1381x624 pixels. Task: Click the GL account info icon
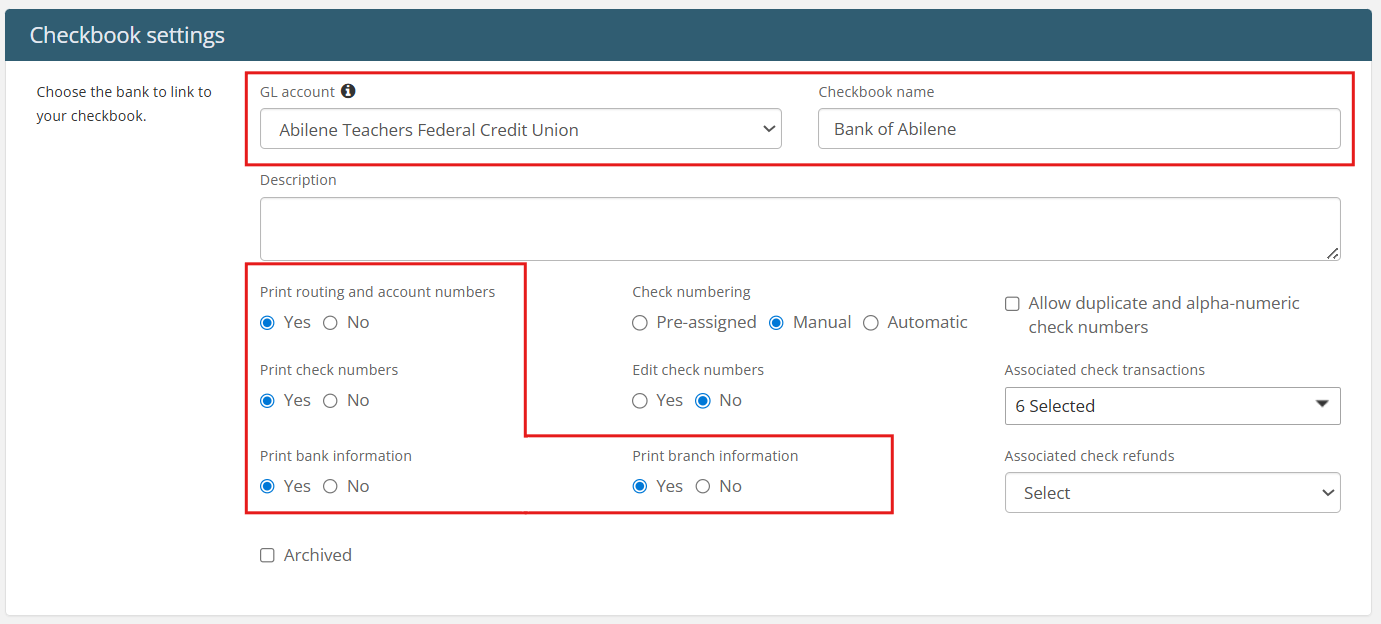348,91
